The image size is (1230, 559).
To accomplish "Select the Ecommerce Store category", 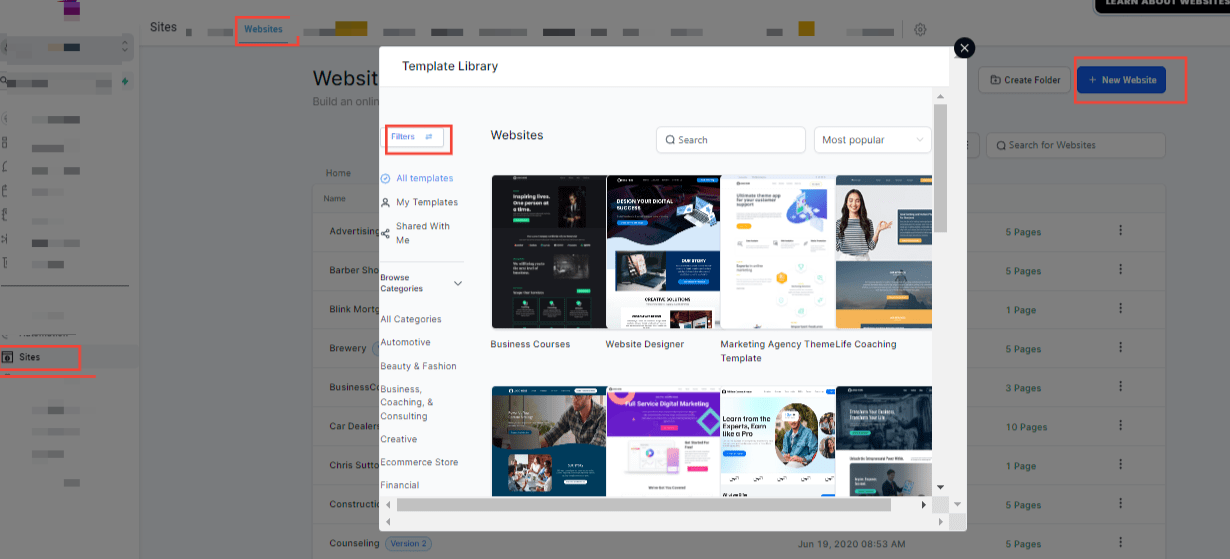I will pos(419,462).
